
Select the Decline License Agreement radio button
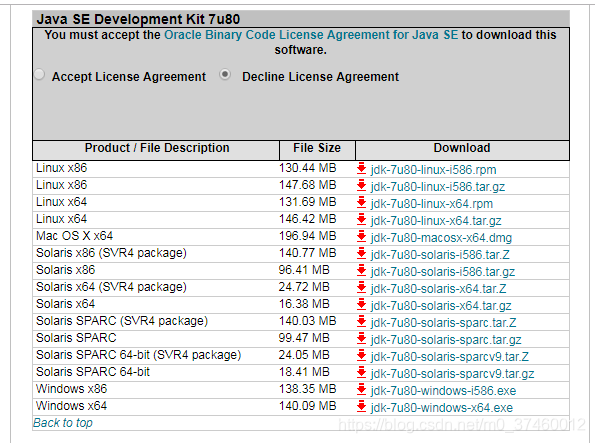[225, 74]
